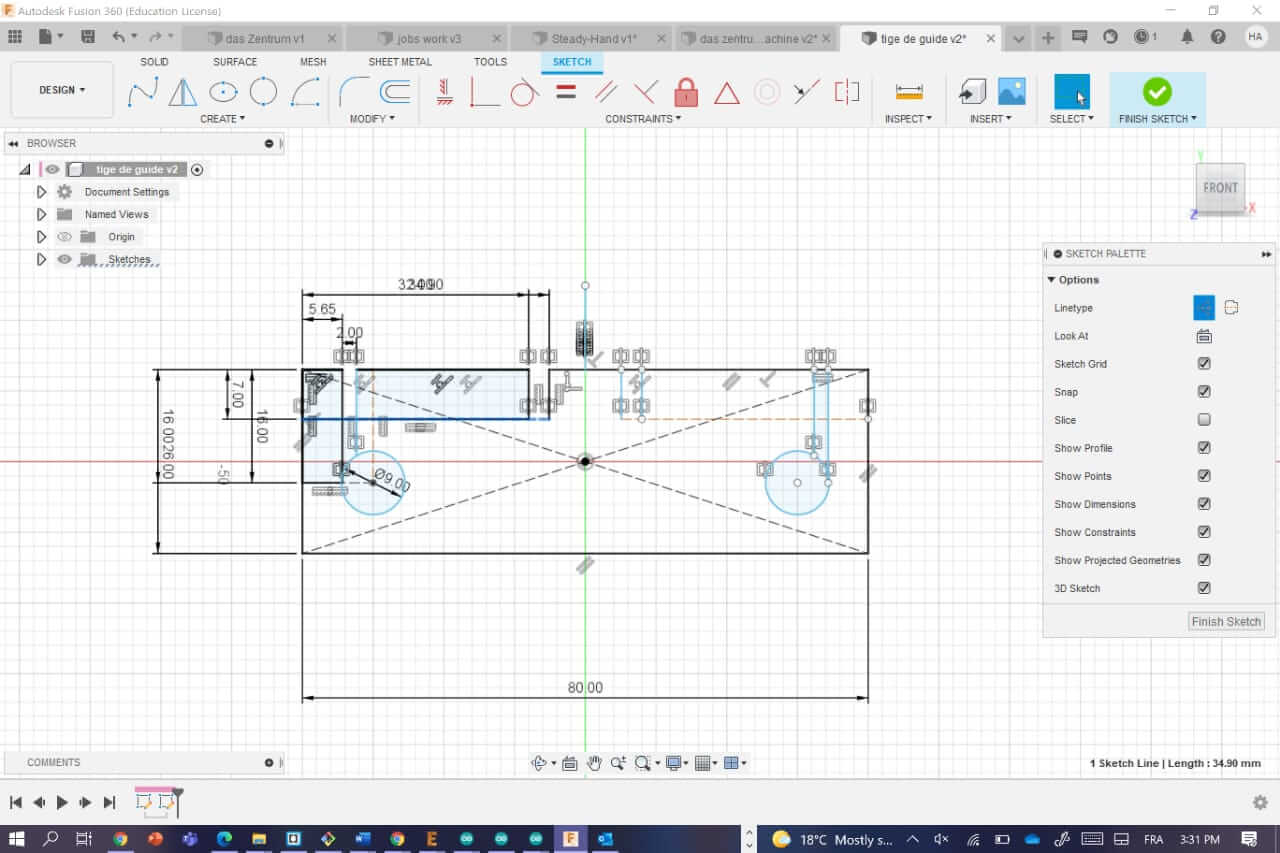The height and width of the screenshot is (853, 1280).
Task: Uncheck the Sketch Grid checkbox
Action: [1204, 364]
